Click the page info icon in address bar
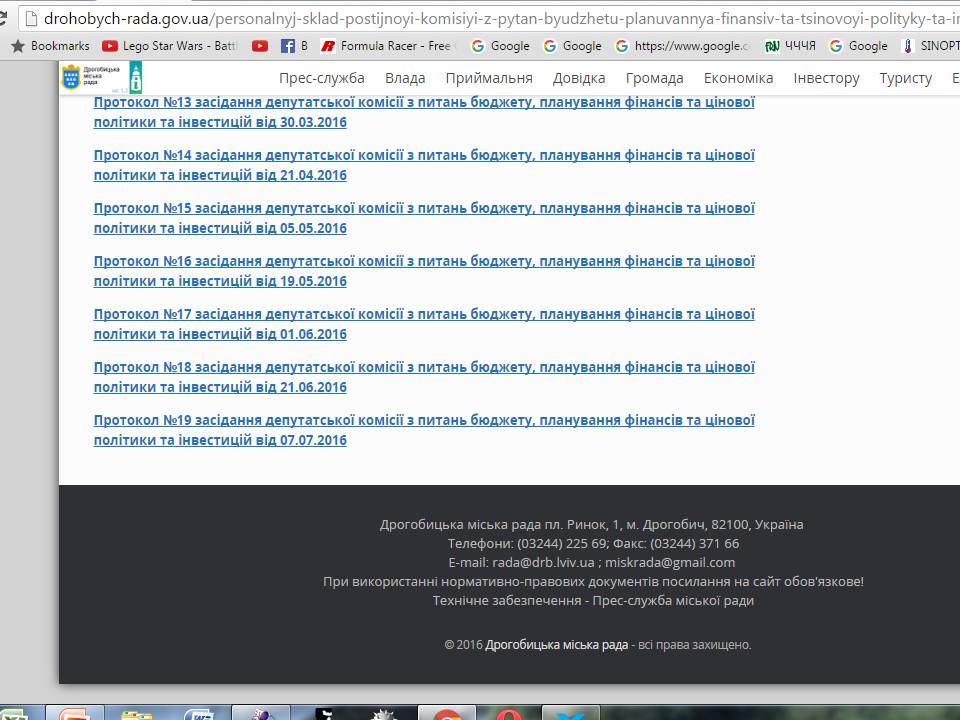This screenshot has width=960, height=720. click(x=31, y=18)
